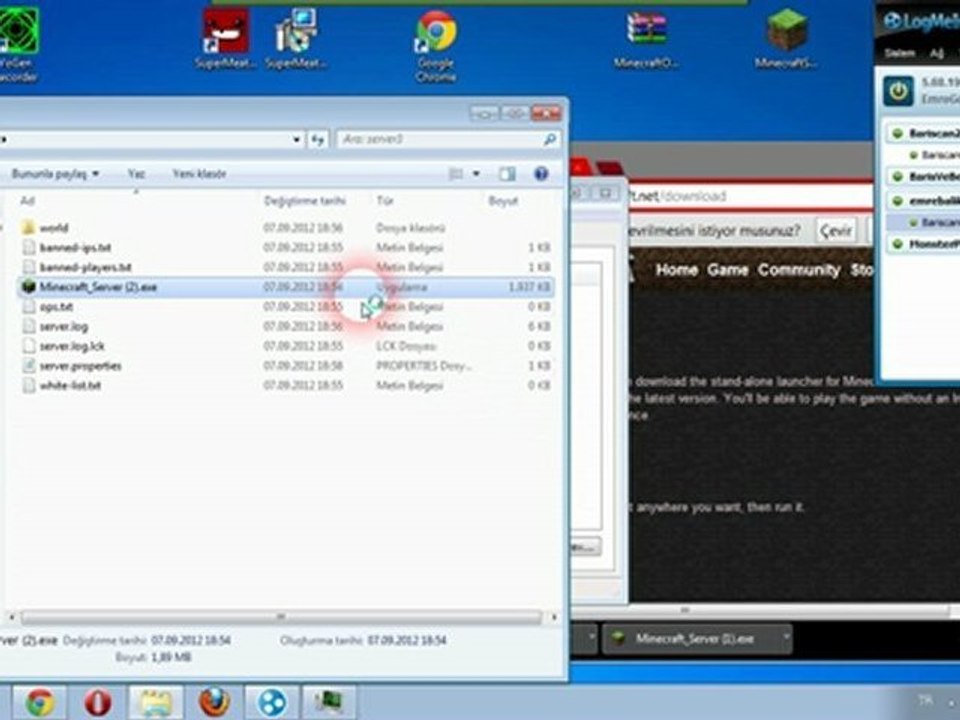960x720 pixels.
Task: Open the dropdown arrow on the download bar item
Action: click(786, 638)
